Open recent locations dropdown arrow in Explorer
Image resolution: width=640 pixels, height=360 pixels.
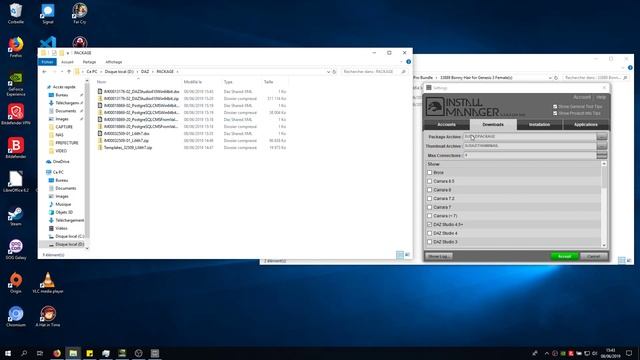pyautogui.click(x=62, y=71)
